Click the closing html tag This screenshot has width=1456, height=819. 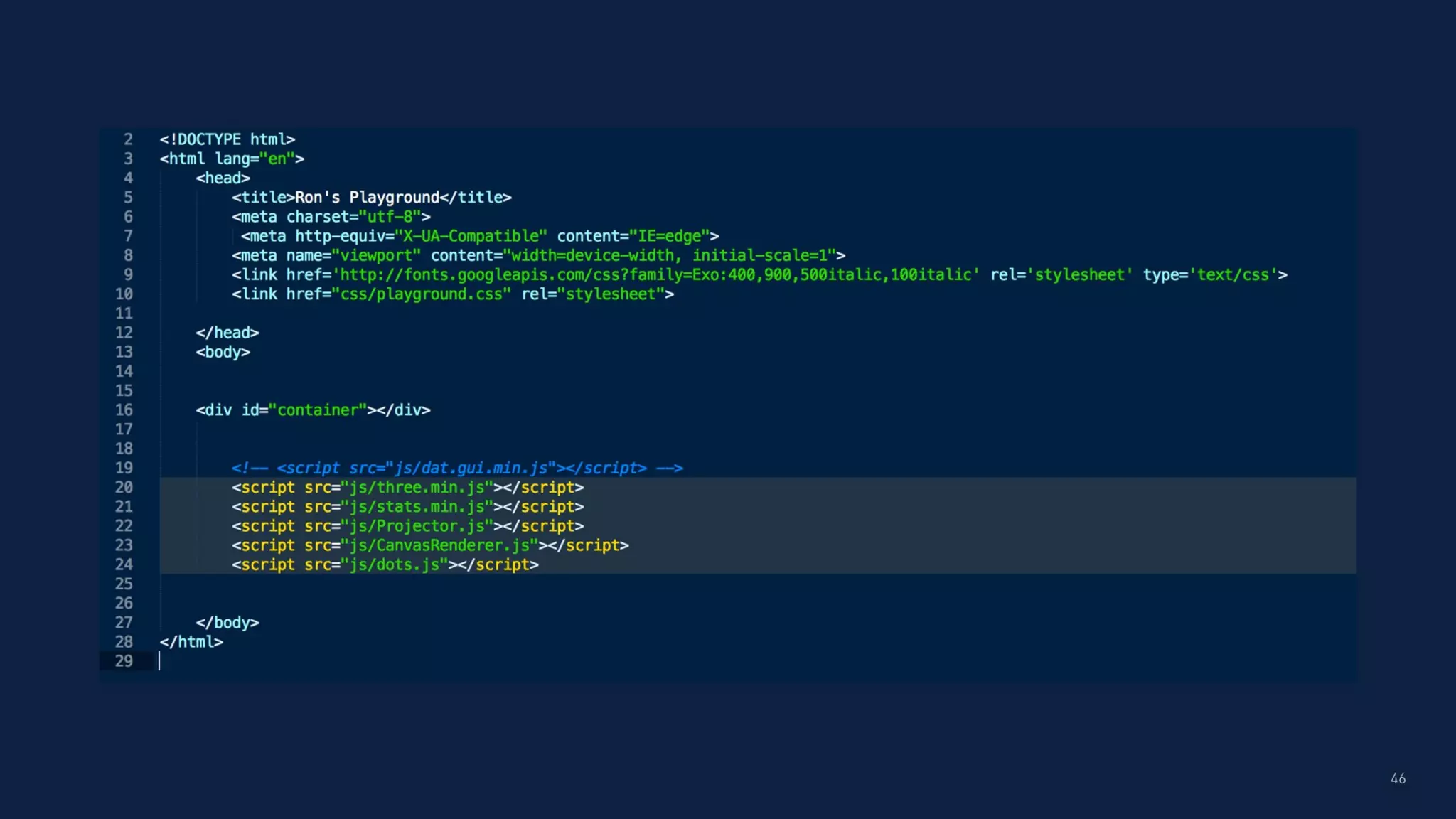[x=191, y=642]
